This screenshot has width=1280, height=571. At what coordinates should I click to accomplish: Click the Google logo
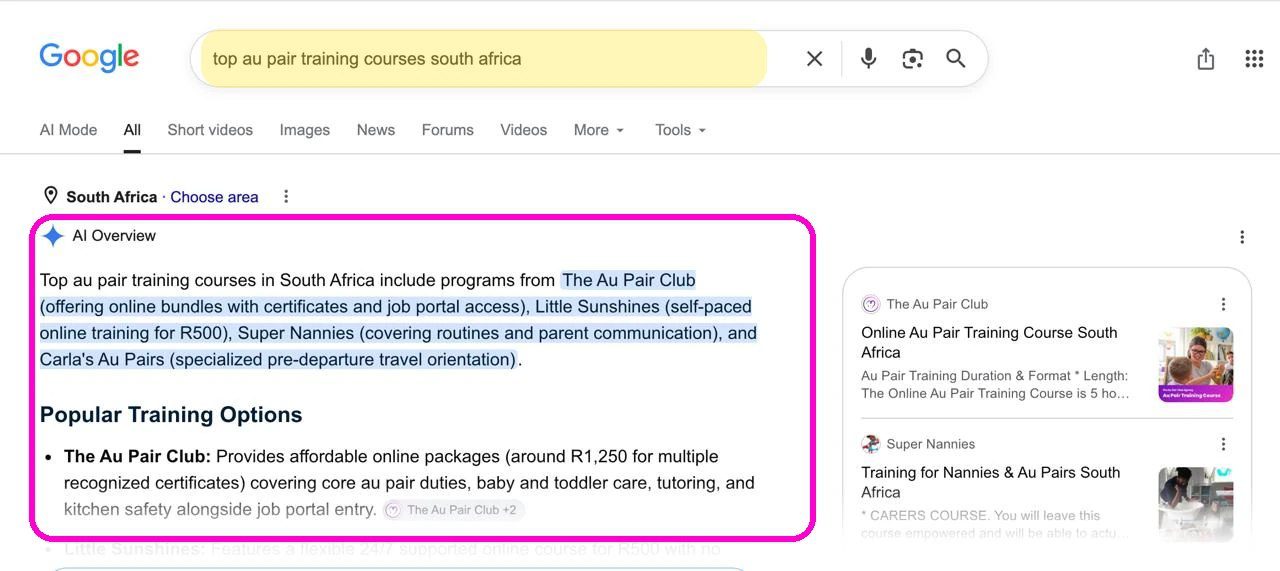[x=89, y=57]
